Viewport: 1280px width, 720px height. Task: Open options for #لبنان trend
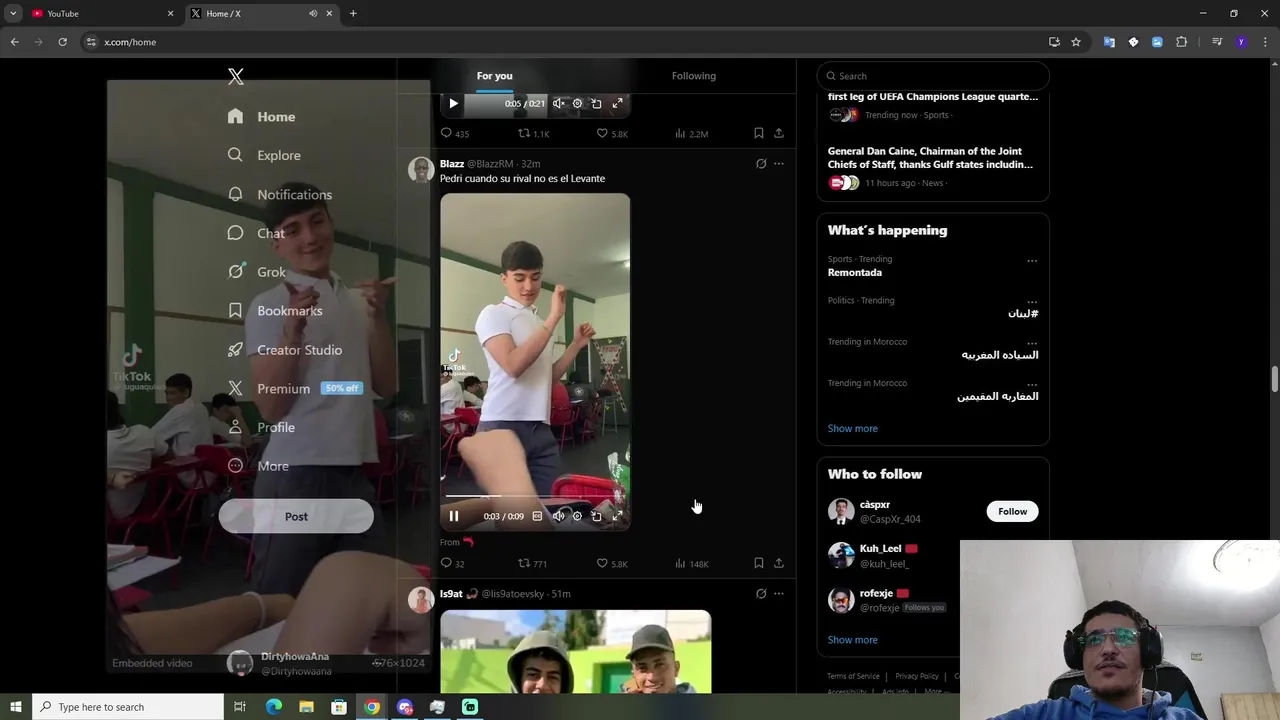coord(1032,301)
